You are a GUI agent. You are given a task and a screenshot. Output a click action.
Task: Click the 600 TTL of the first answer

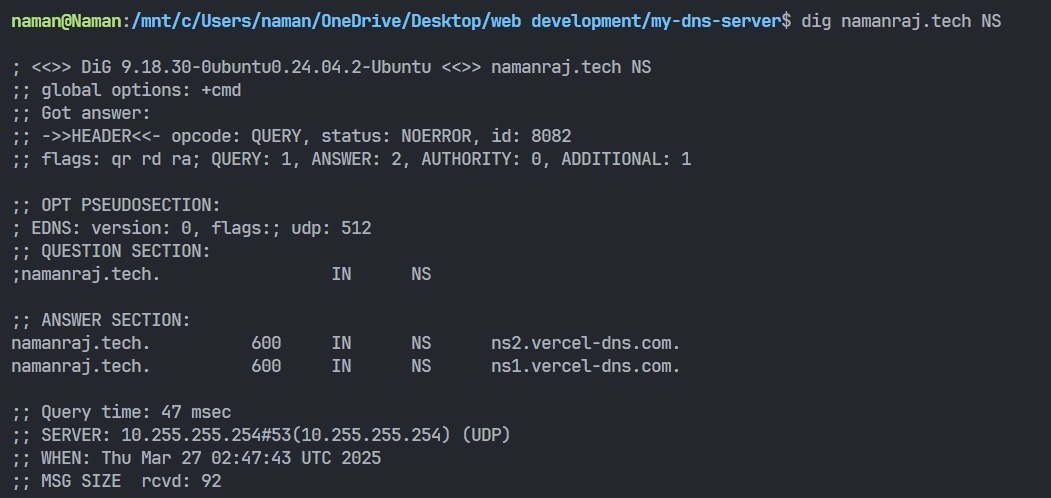[x=266, y=344]
